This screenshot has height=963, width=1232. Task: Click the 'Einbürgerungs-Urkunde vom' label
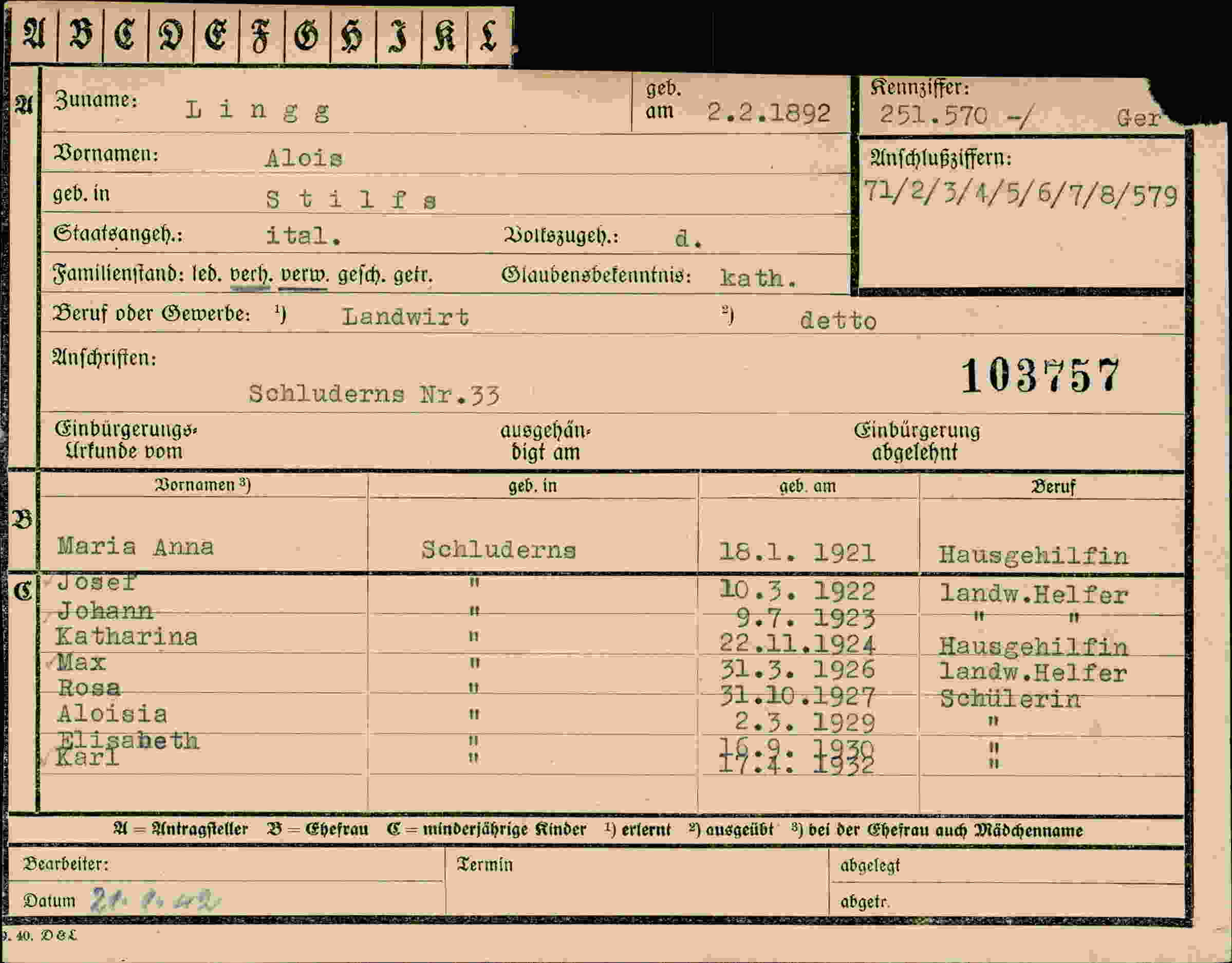pyautogui.click(x=125, y=440)
